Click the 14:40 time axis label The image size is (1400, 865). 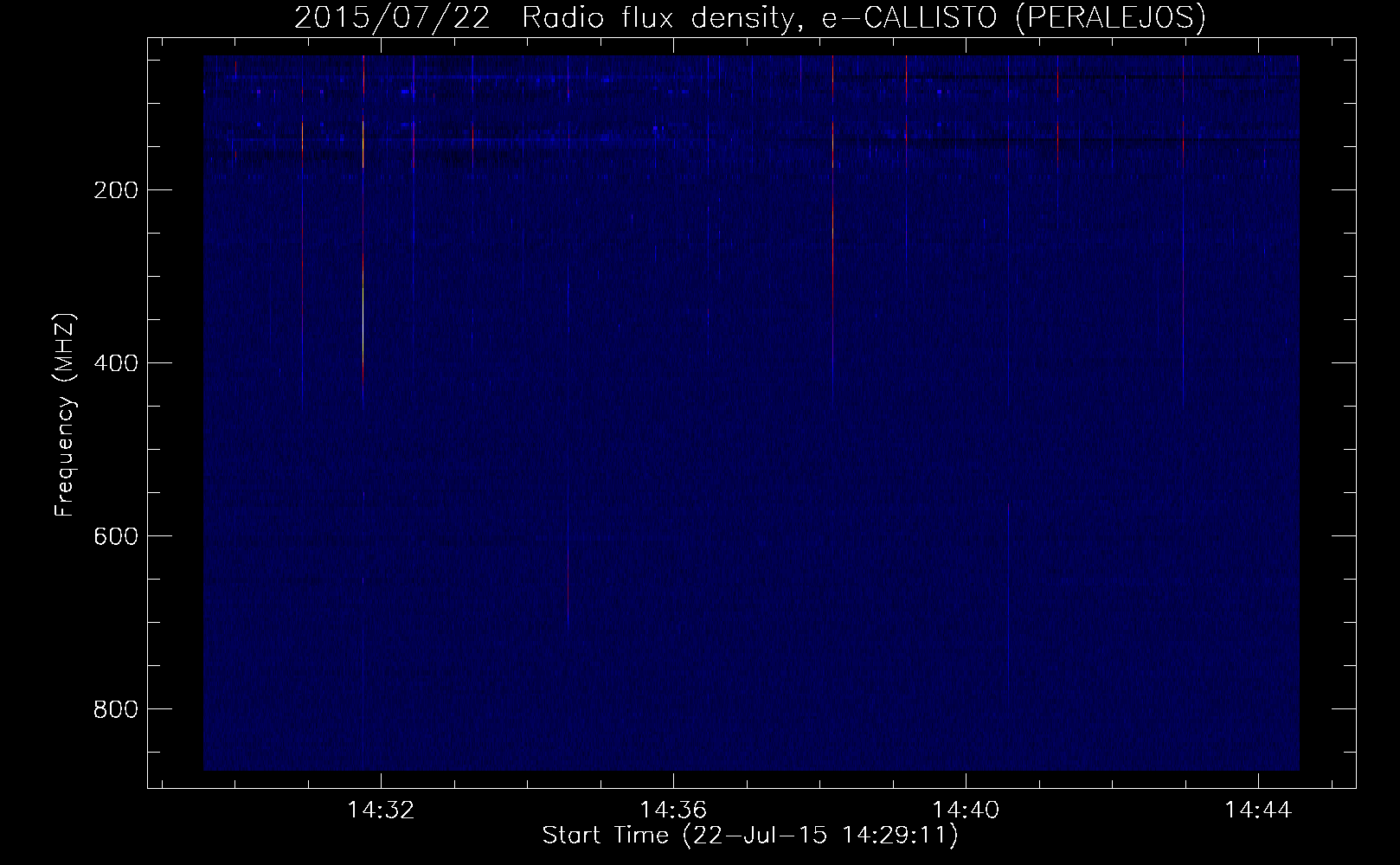click(x=966, y=810)
